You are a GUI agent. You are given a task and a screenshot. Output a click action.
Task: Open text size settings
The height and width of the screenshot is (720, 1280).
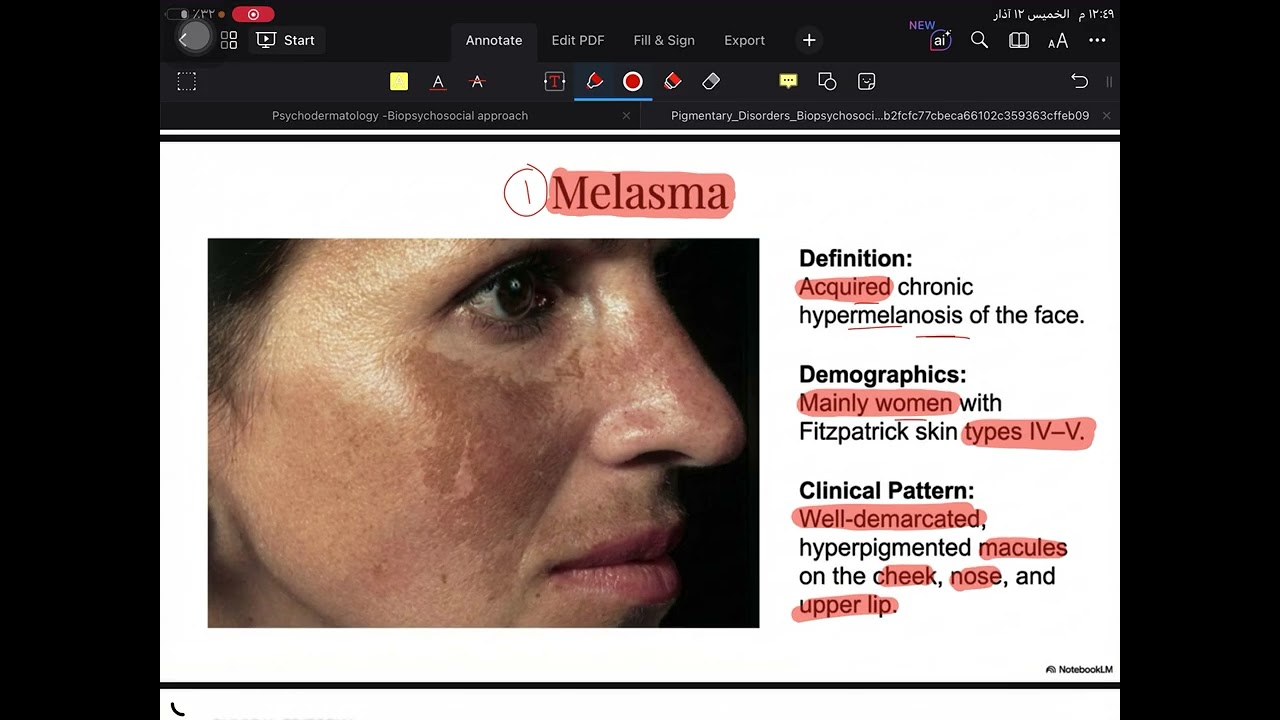point(1057,41)
